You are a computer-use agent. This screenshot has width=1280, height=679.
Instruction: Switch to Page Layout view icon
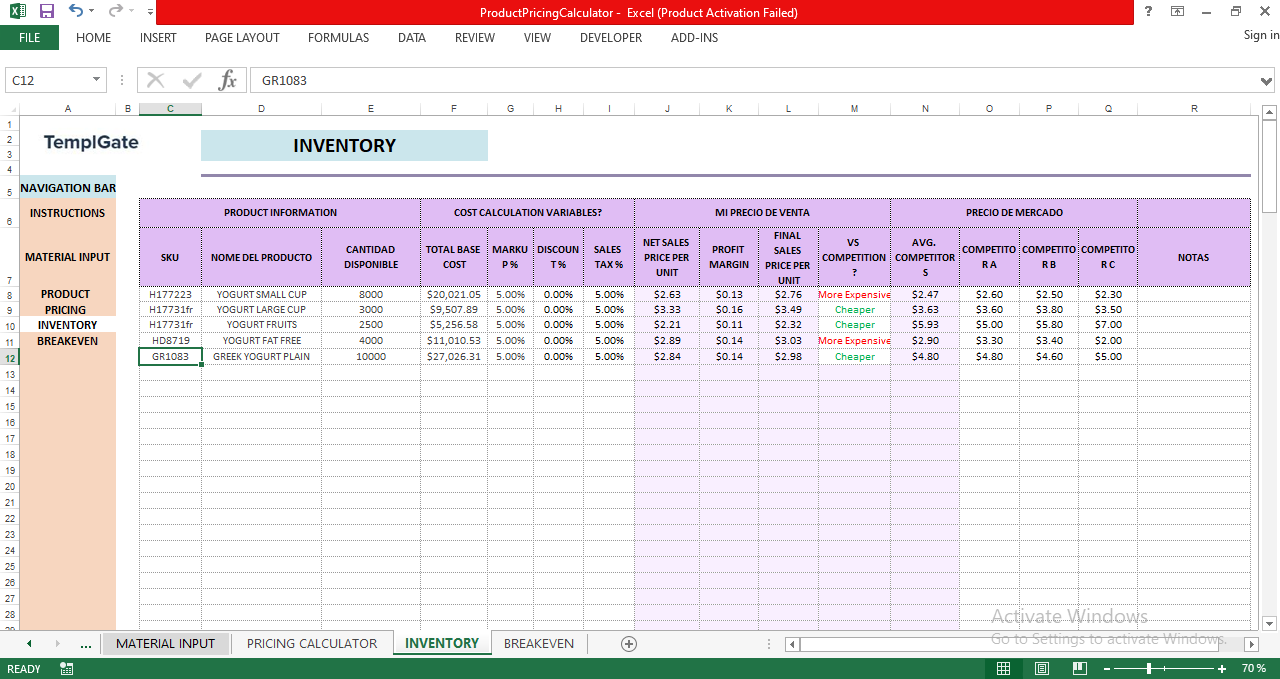point(1041,668)
